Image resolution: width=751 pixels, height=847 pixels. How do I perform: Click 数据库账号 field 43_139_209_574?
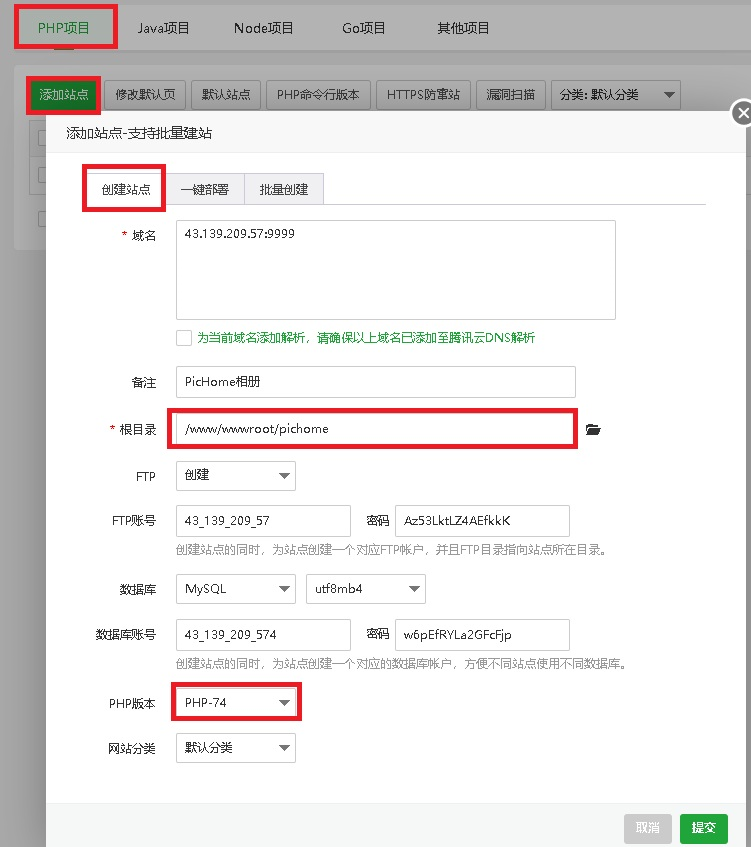(x=263, y=635)
